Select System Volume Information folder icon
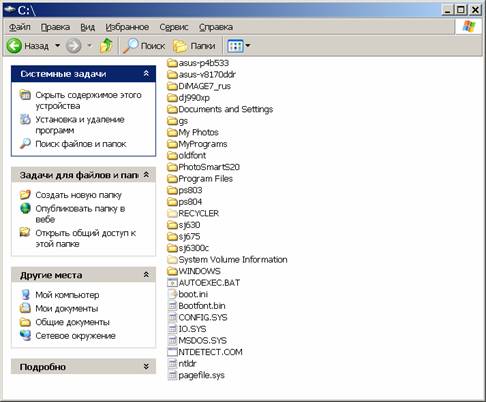 [x=172, y=260]
